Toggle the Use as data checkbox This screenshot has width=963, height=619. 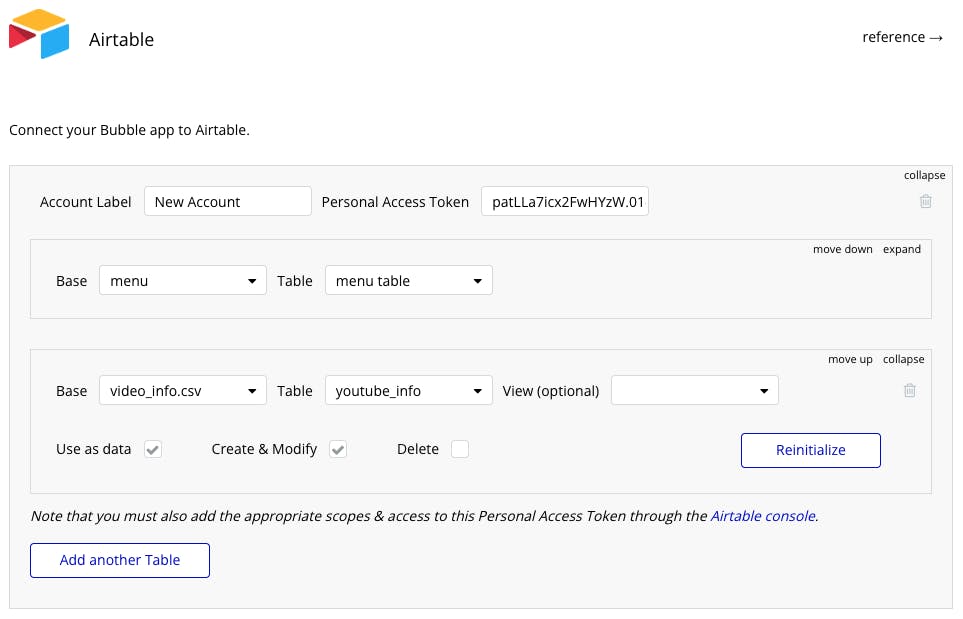[x=153, y=450]
